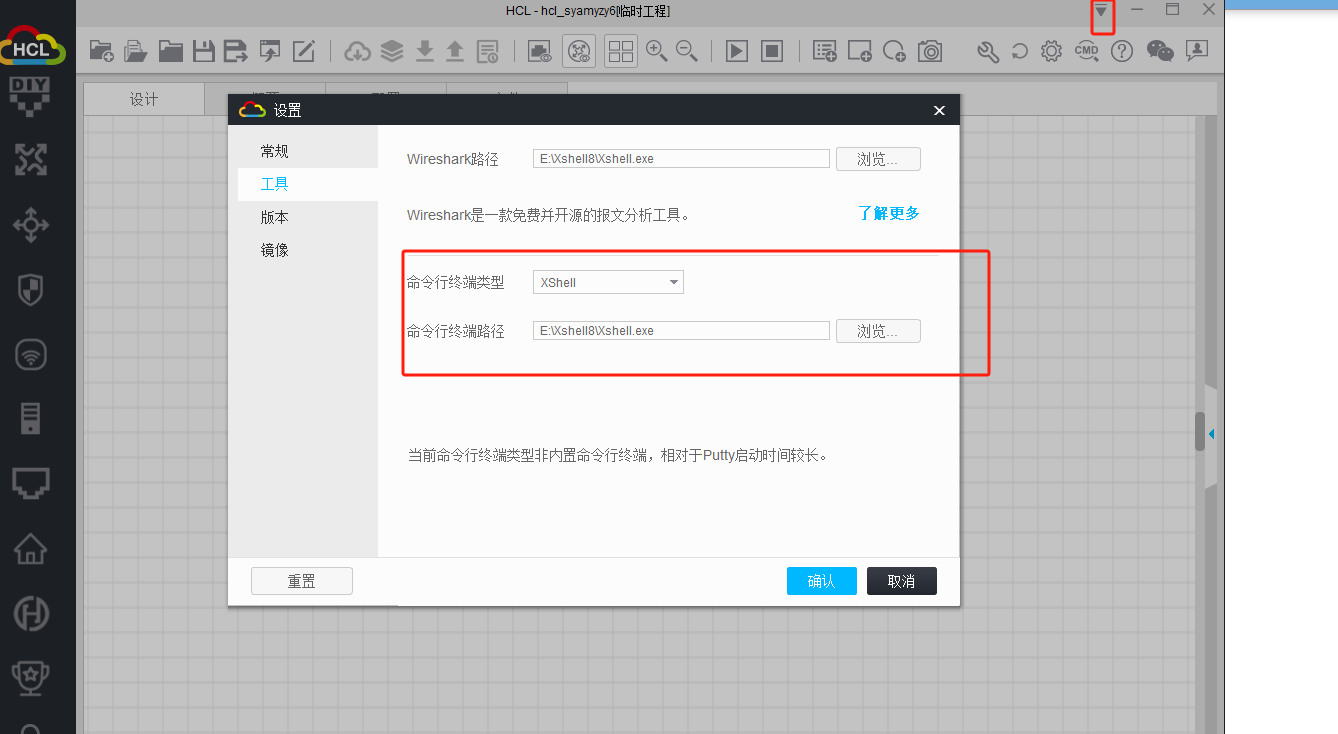Toggle the grid view icon in toolbar
Image resolution: width=1338 pixels, height=734 pixels.
click(621, 51)
